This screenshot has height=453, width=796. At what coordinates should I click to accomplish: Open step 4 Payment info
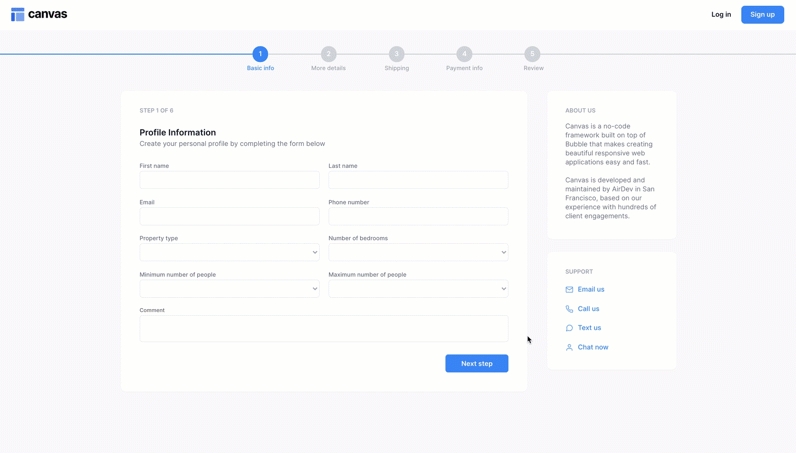click(464, 54)
